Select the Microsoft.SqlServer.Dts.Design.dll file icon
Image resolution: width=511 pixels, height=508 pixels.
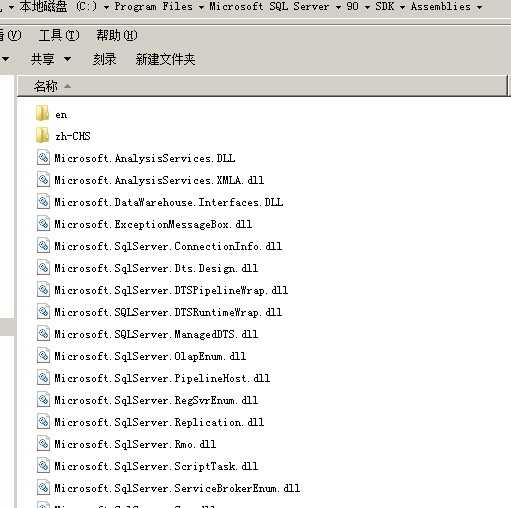[x=43, y=268]
